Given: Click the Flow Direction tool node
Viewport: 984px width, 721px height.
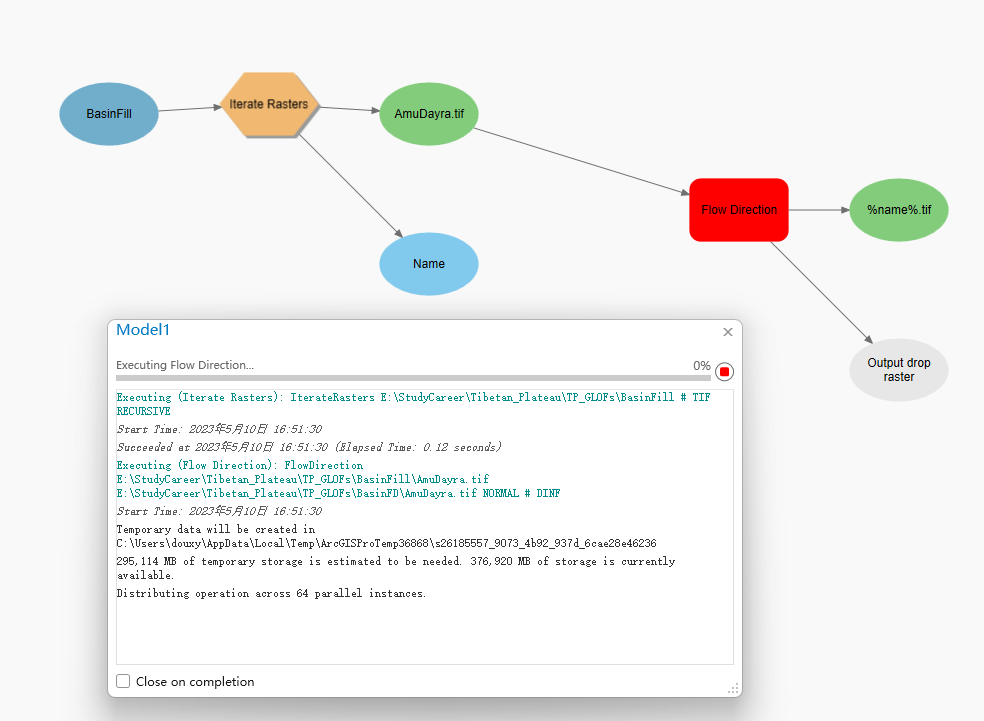Looking at the screenshot, I should pos(738,209).
